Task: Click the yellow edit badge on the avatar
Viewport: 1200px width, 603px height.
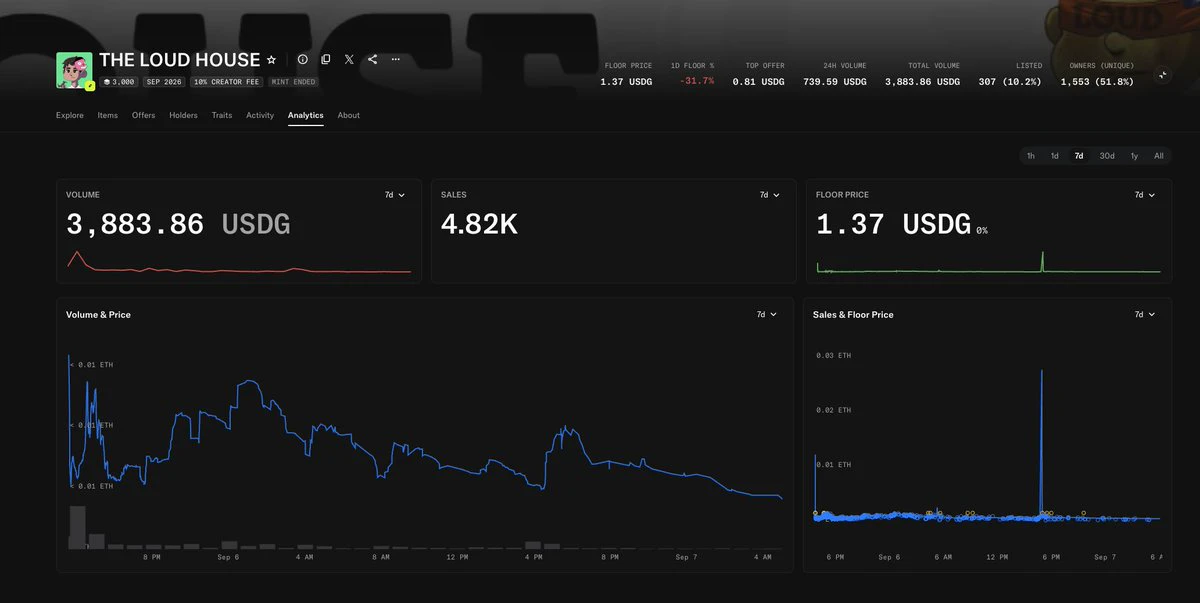Action: pos(90,87)
